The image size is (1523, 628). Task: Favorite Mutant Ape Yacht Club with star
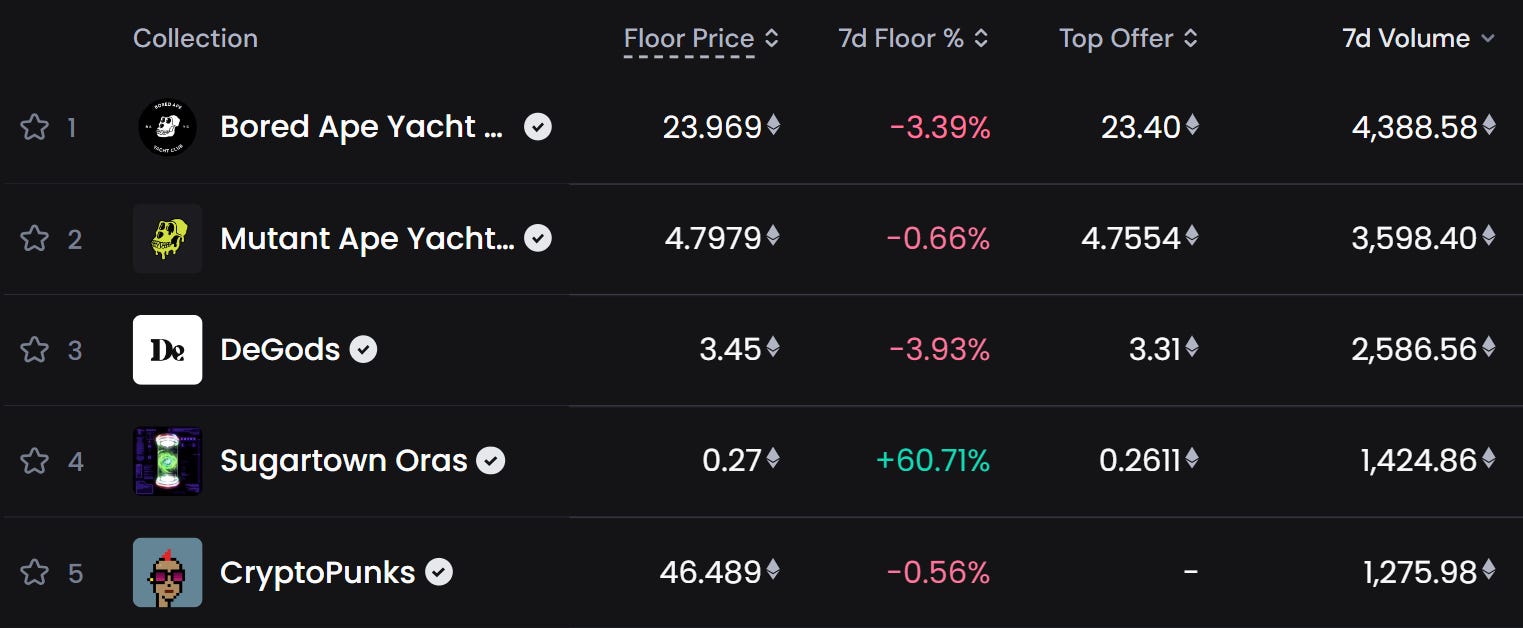(34, 238)
